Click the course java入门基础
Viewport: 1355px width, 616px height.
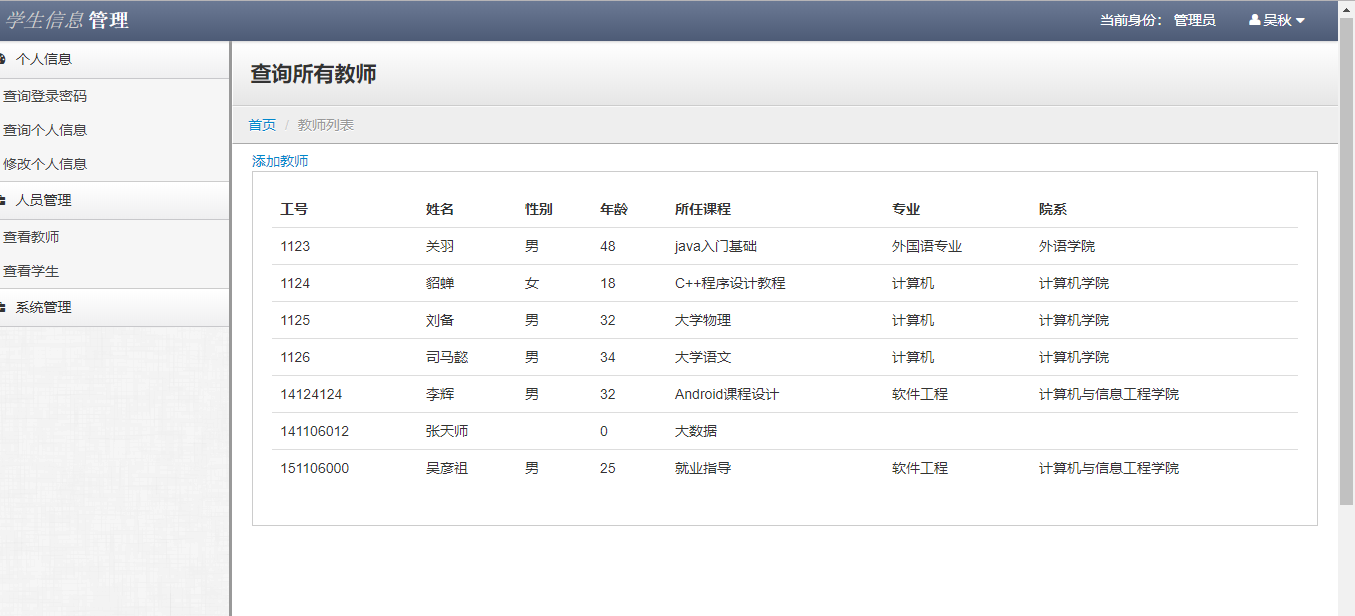pos(716,246)
